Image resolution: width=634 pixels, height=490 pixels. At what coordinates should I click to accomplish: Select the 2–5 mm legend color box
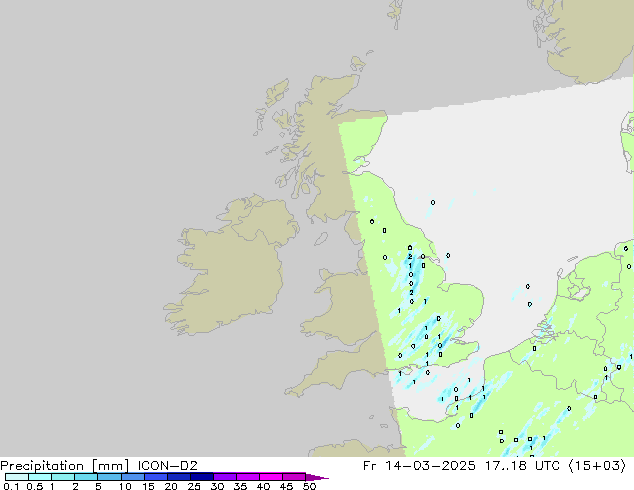pyautogui.click(x=86, y=477)
